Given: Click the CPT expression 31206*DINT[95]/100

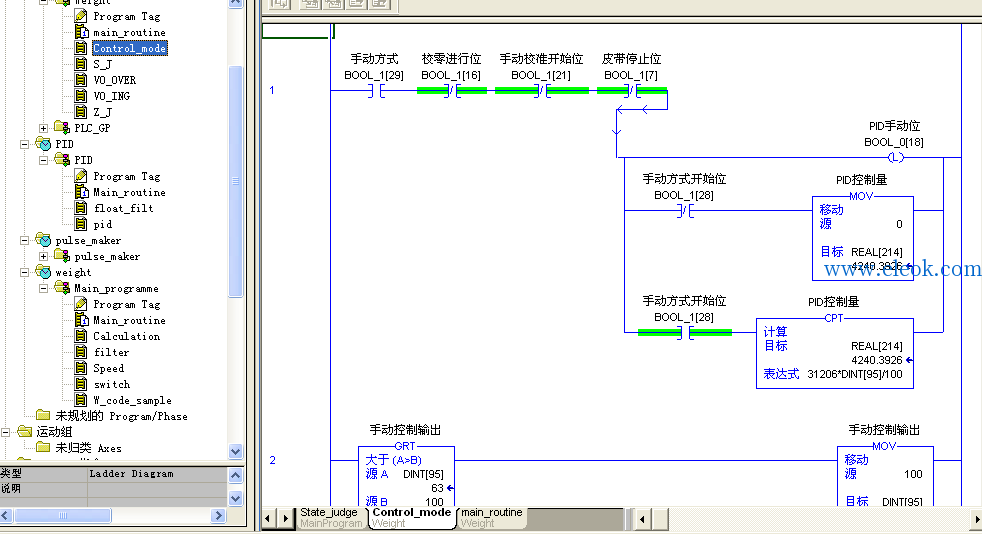Looking at the screenshot, I should pos(855,374).
